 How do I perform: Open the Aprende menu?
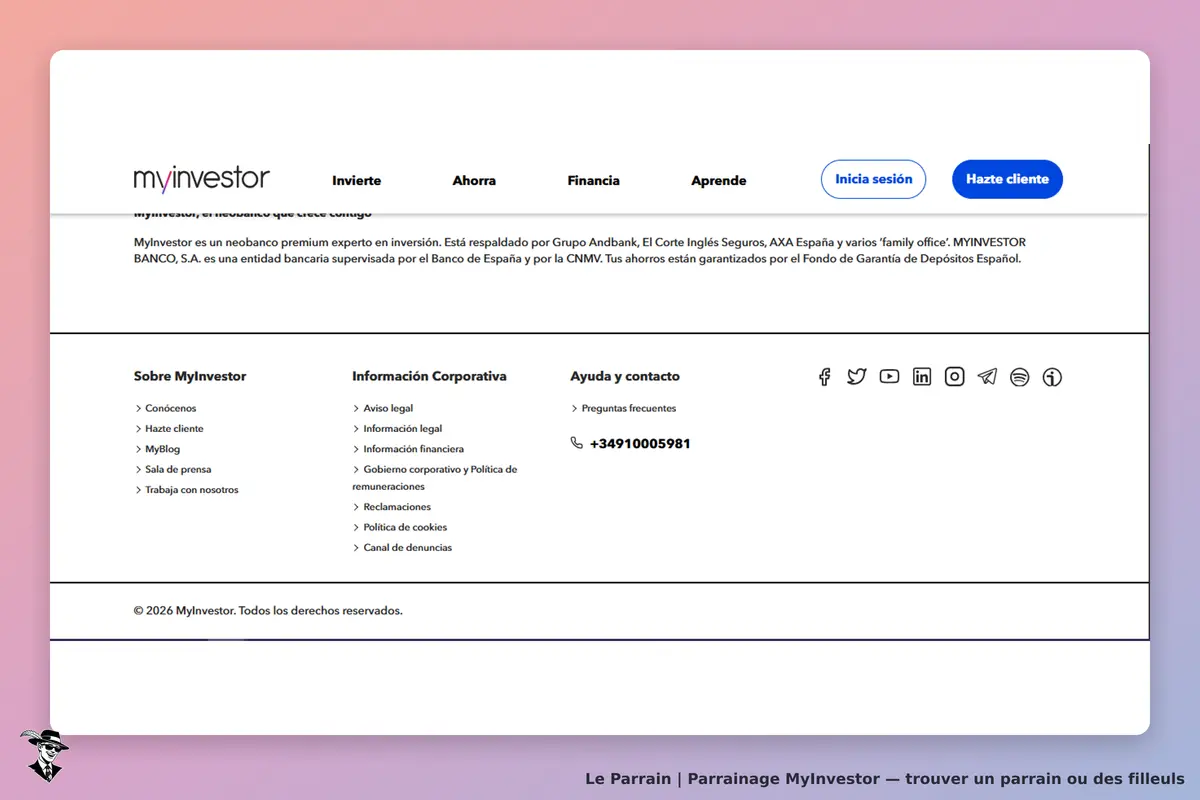coord(719,181)
